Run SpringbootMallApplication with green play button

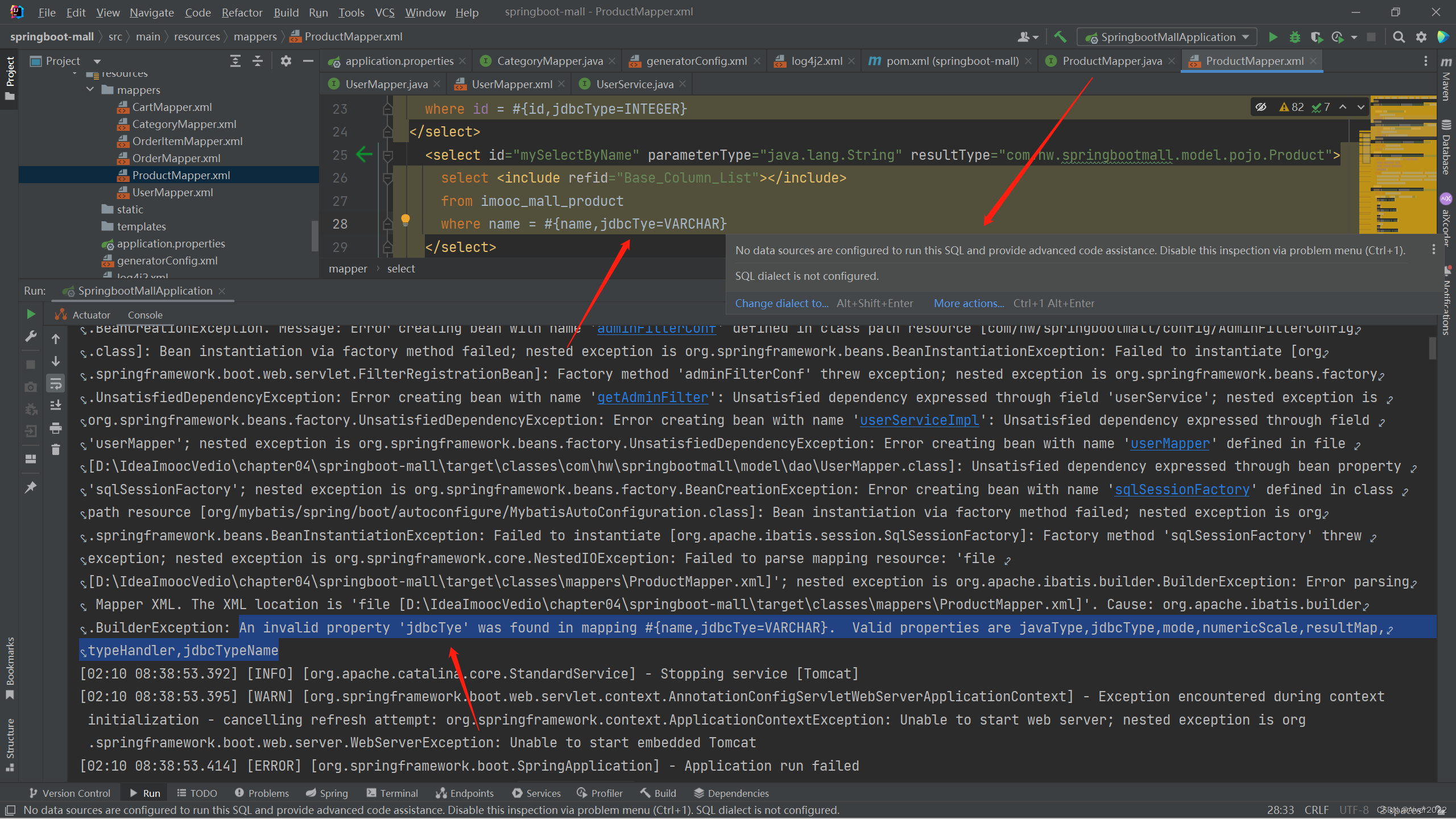tap(1273, 37)
